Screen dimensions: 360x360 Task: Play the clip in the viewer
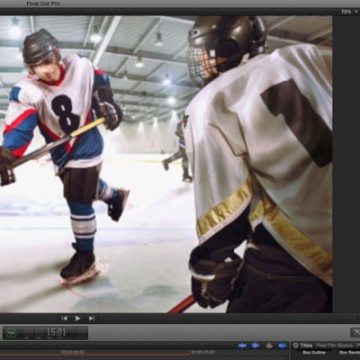77,318
